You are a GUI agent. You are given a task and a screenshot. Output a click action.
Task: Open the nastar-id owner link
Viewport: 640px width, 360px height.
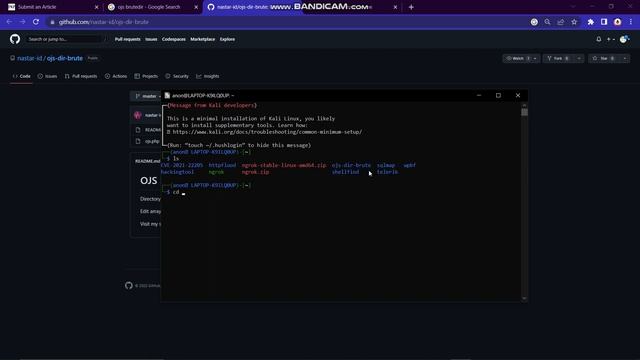29,58
